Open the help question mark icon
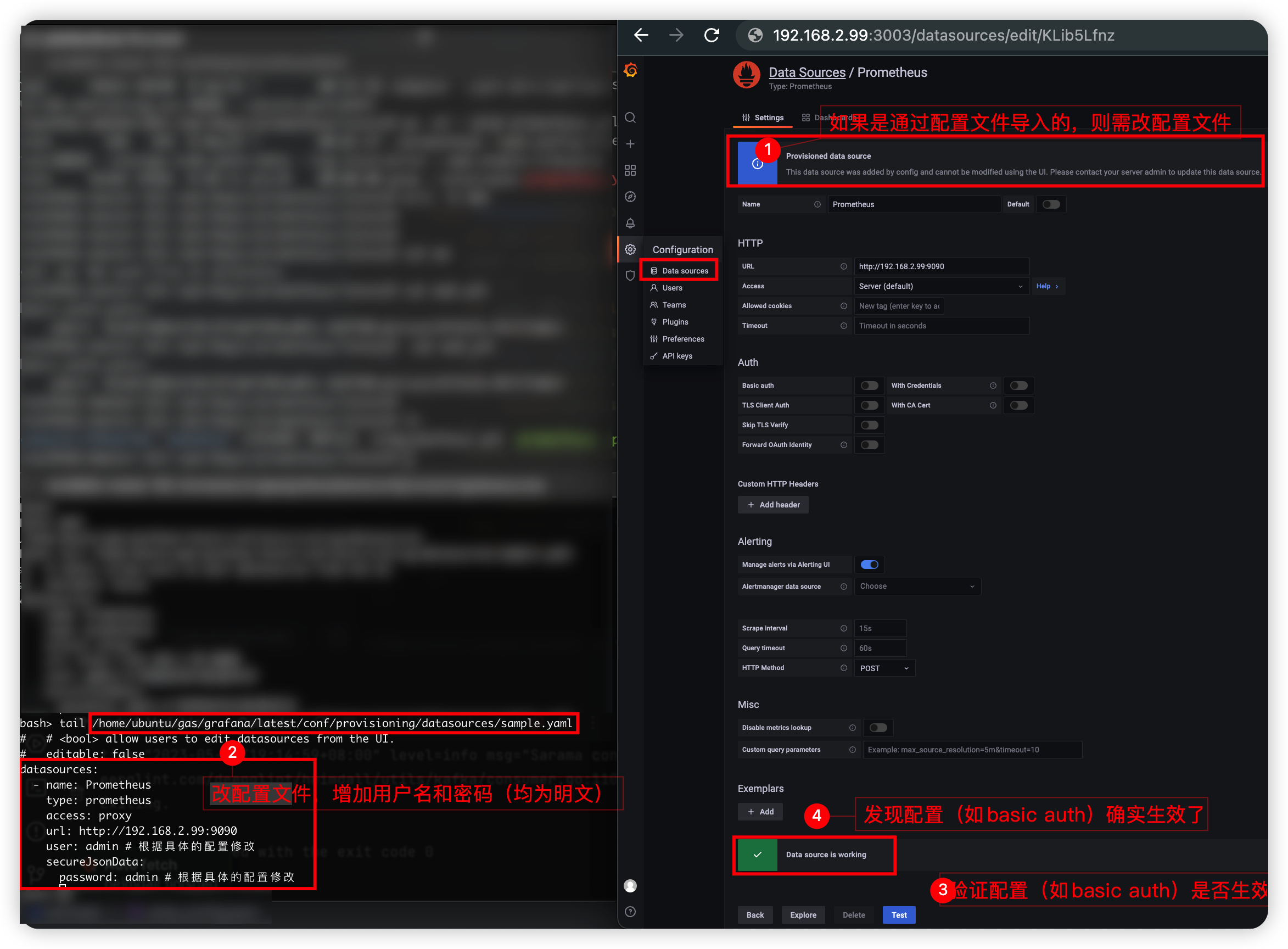Screen dimensions: 1288x949 tap(630, 912)
